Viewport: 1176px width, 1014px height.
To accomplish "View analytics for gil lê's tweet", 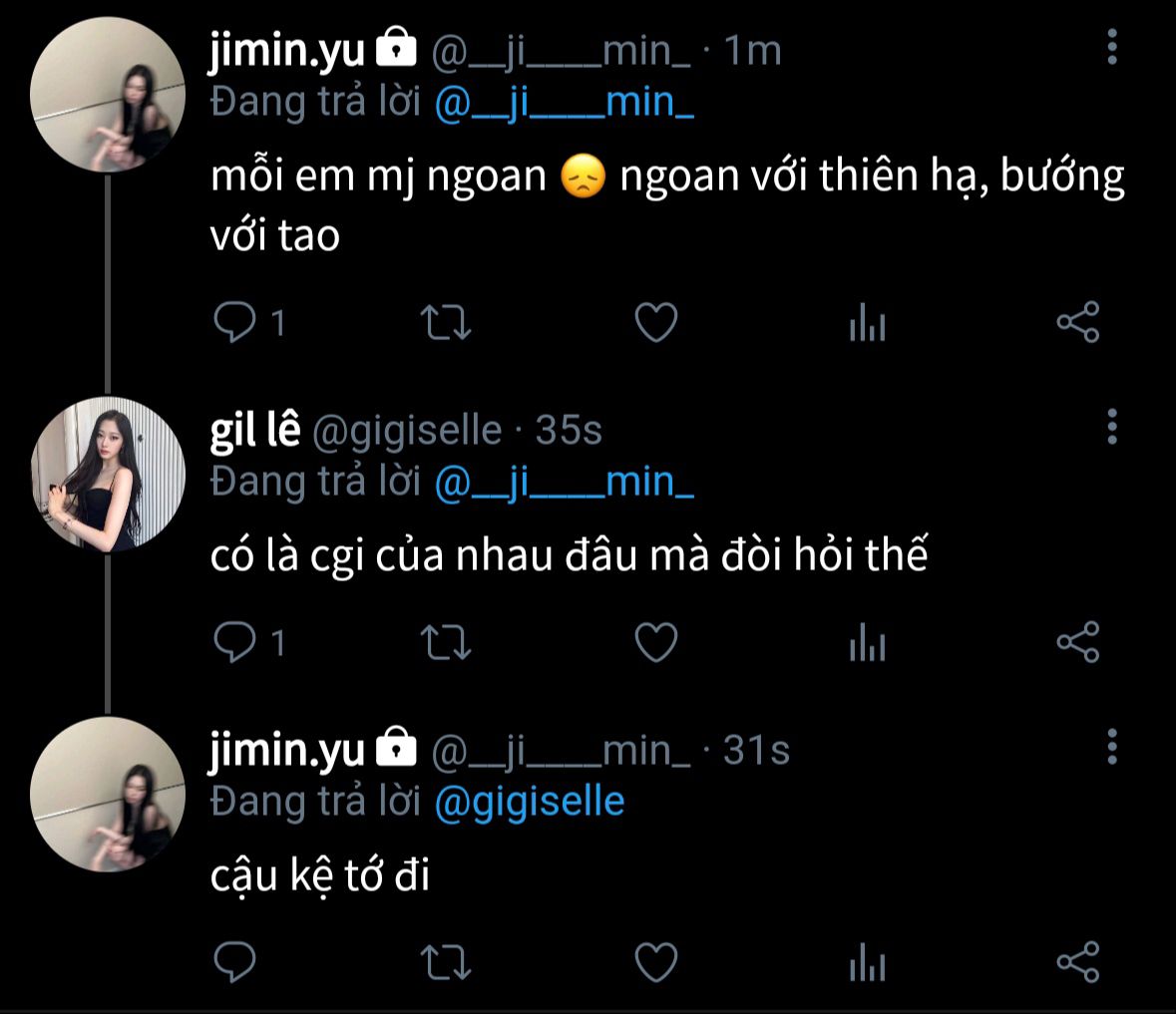I will click(867, 642).
